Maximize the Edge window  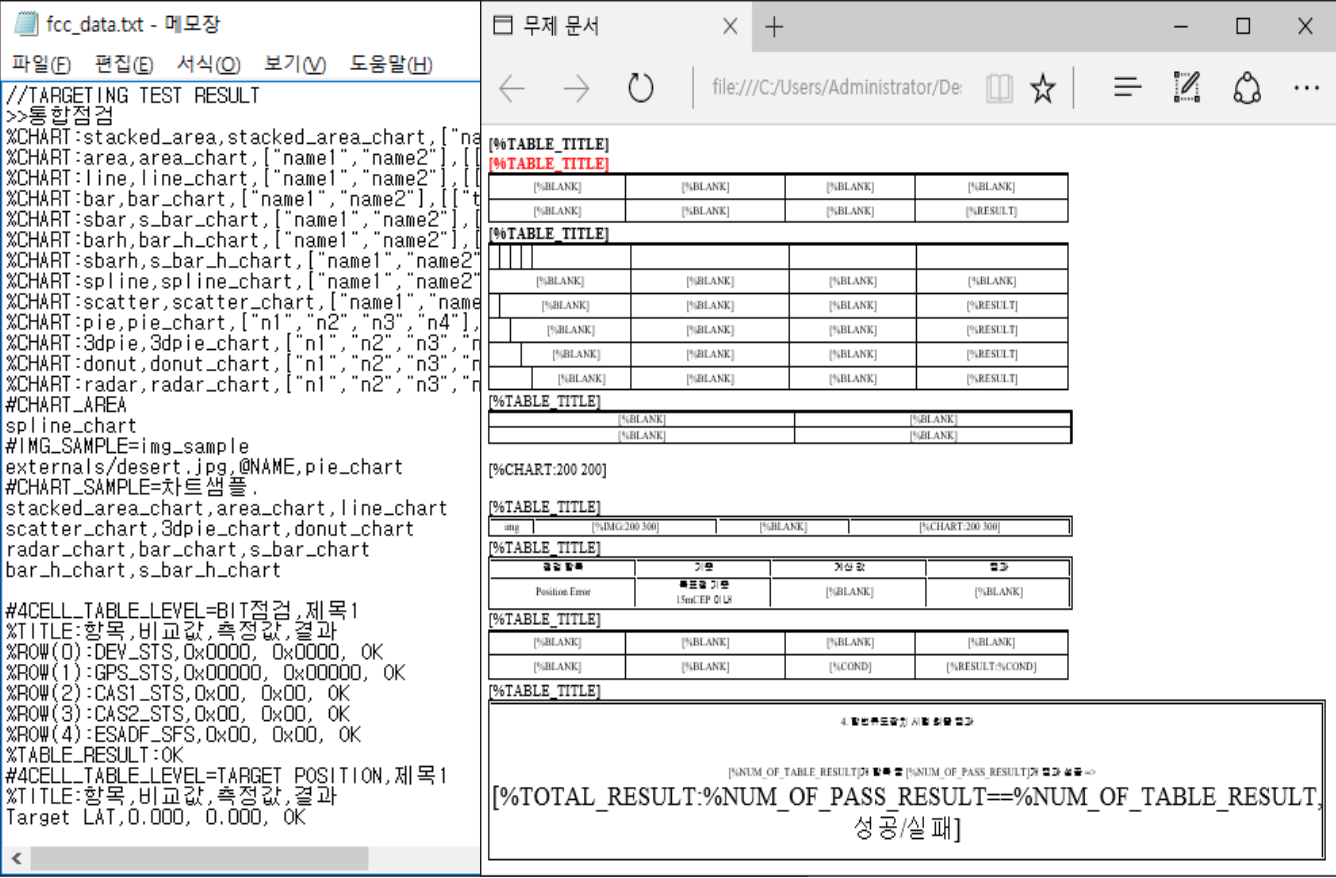(1243, 27)
